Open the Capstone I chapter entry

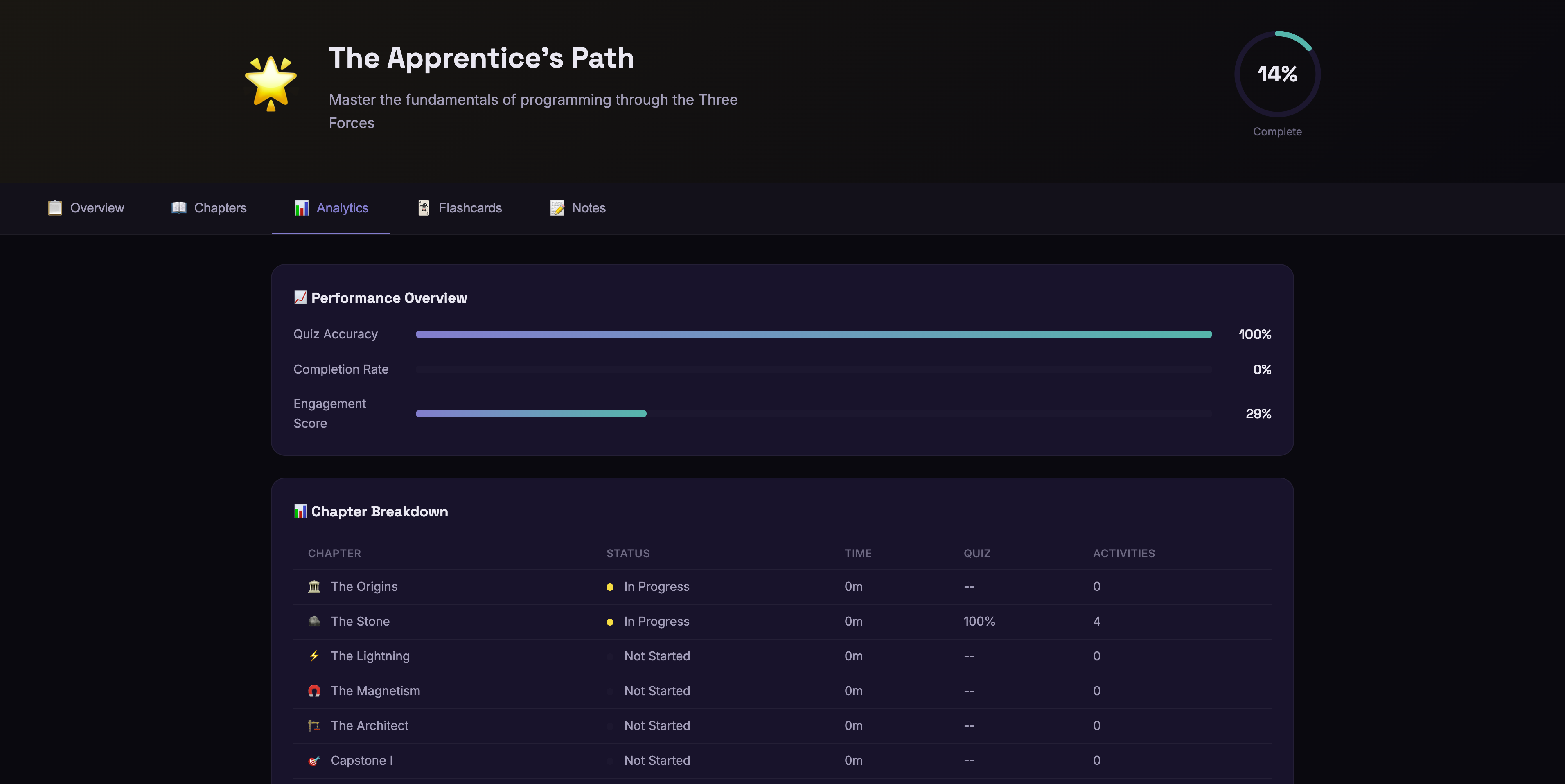[x=361, y=760]
